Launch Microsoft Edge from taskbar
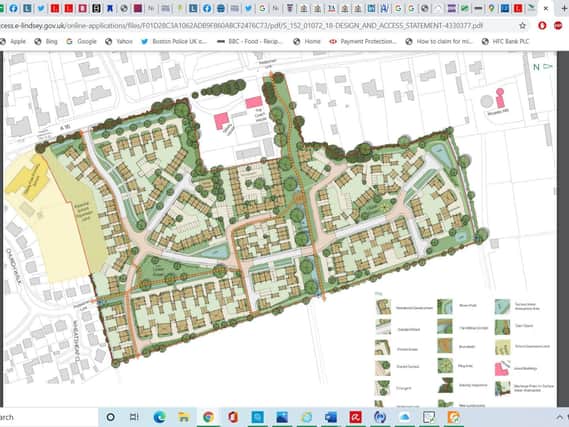The width and height of the screenshot is (569, 427). 160,417
